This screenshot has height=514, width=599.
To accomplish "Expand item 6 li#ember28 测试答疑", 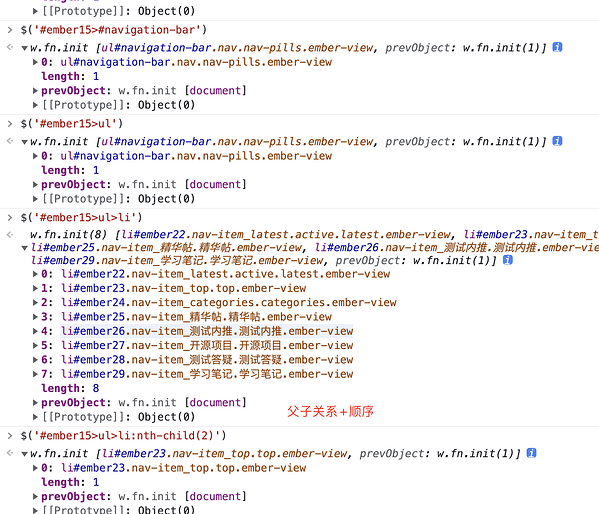I will [35, 360].
